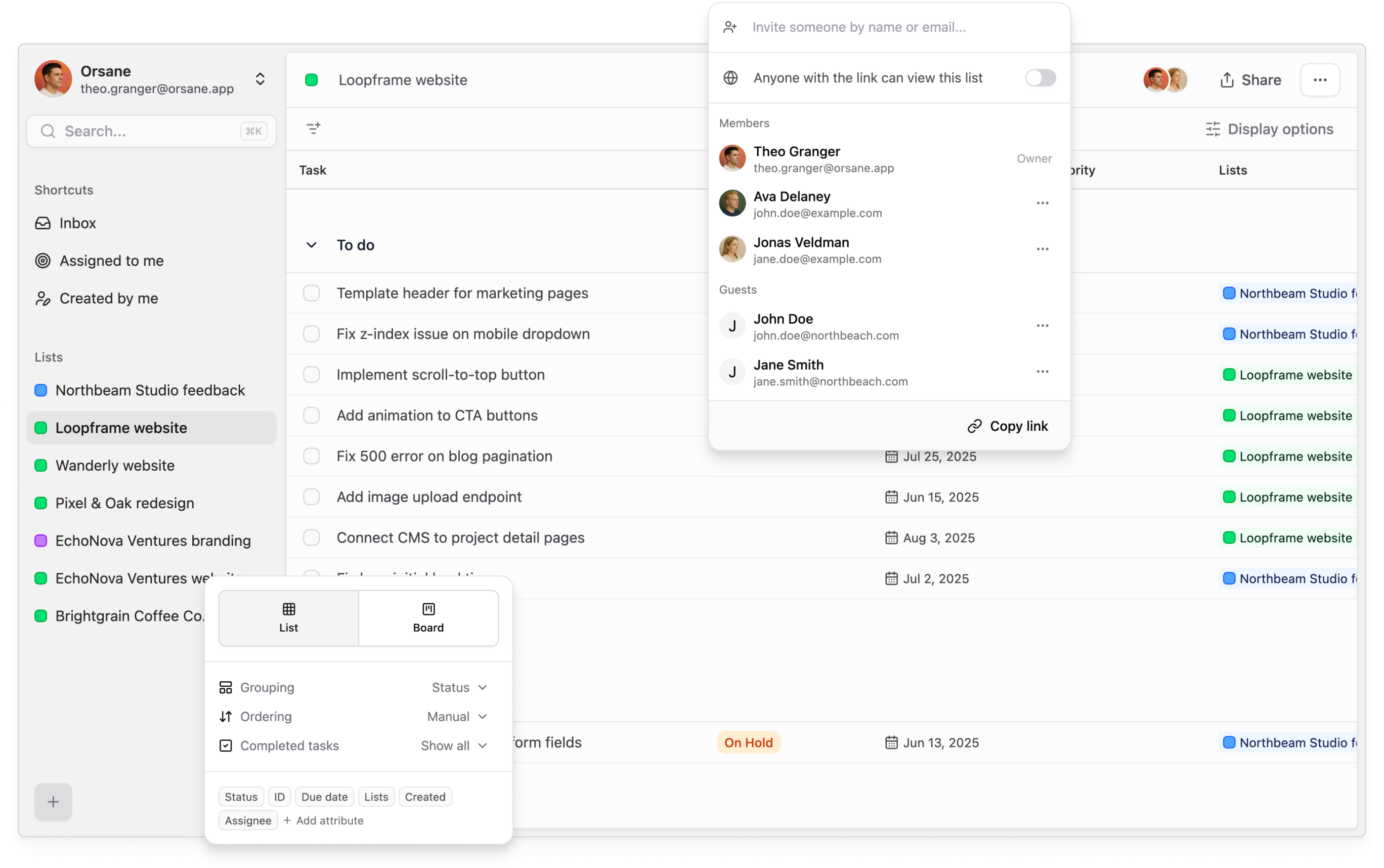Click blue swatch of Northbeam Studio feedback
Image resolution: width=1384 pixels, height=868 pixels.
[41, 390]
